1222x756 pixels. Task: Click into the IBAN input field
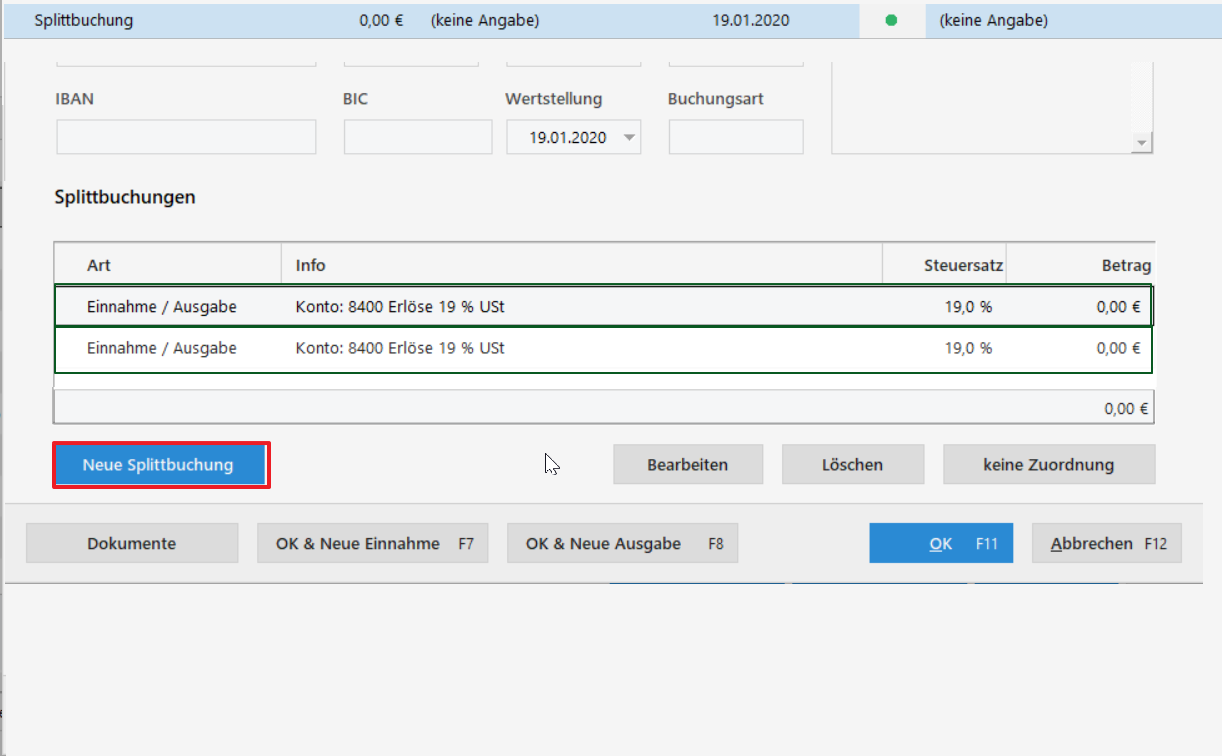click(186, 137)
